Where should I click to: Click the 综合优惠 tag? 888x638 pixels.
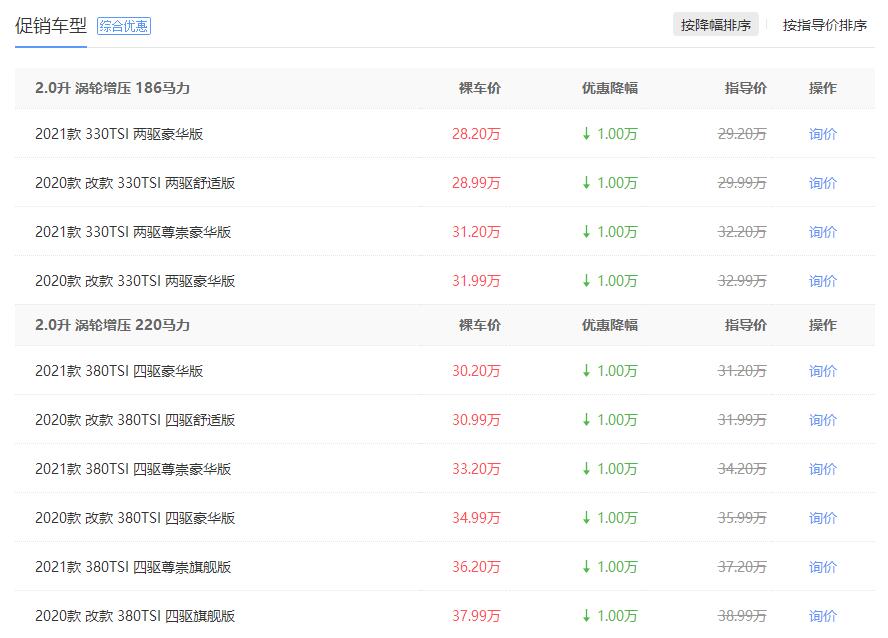(x=123, y=26)
